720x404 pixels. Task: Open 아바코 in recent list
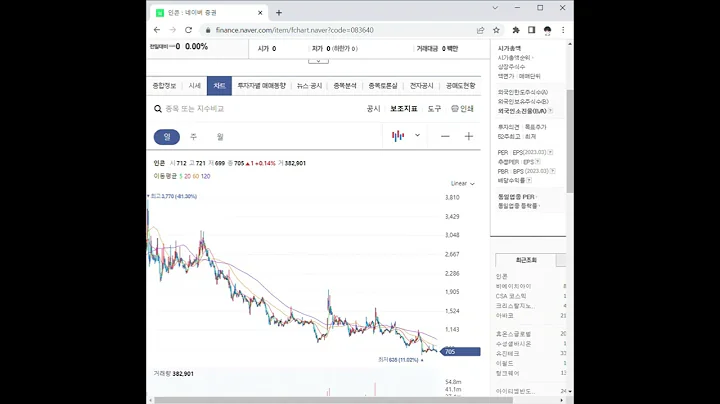(505, 316)
